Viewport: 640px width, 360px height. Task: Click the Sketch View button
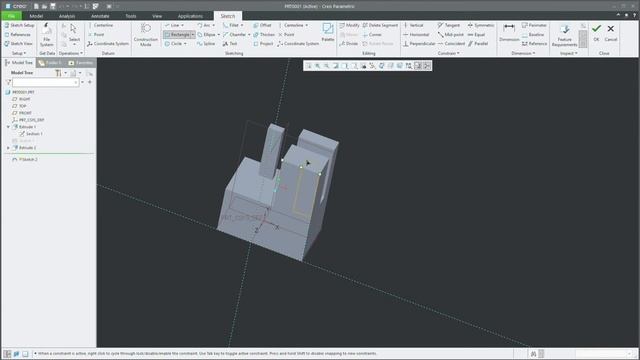click(x=18, y=44)
